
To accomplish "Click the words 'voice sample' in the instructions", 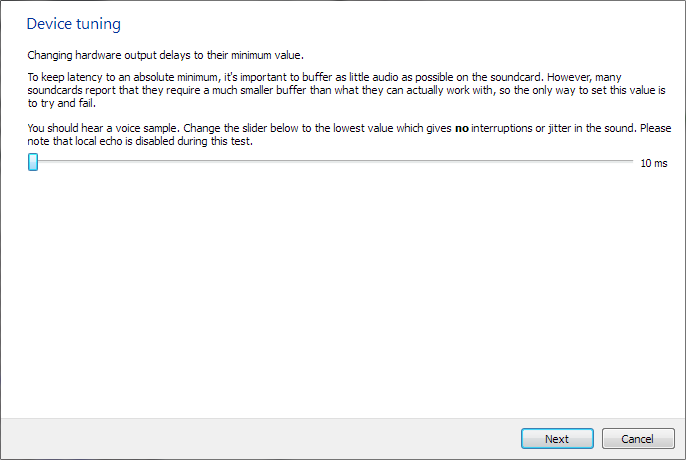I will click(146, 128).
